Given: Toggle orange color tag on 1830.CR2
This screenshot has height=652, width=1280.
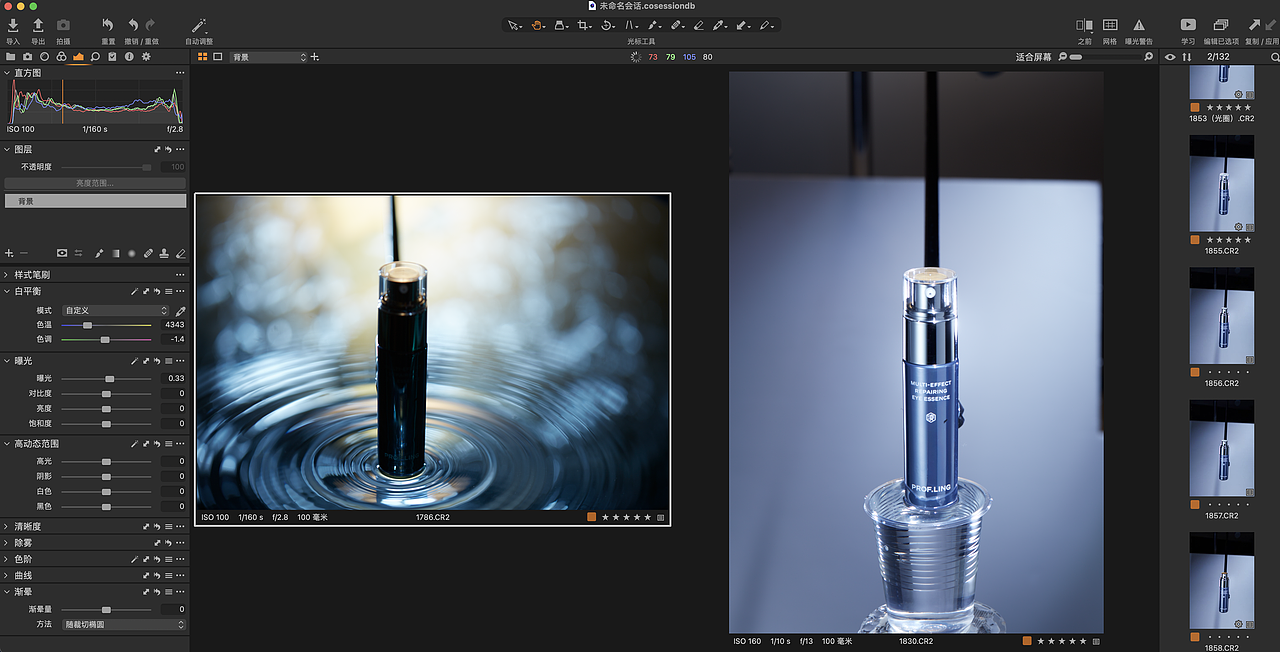Looking at the screenshot, I should 1027,641.
